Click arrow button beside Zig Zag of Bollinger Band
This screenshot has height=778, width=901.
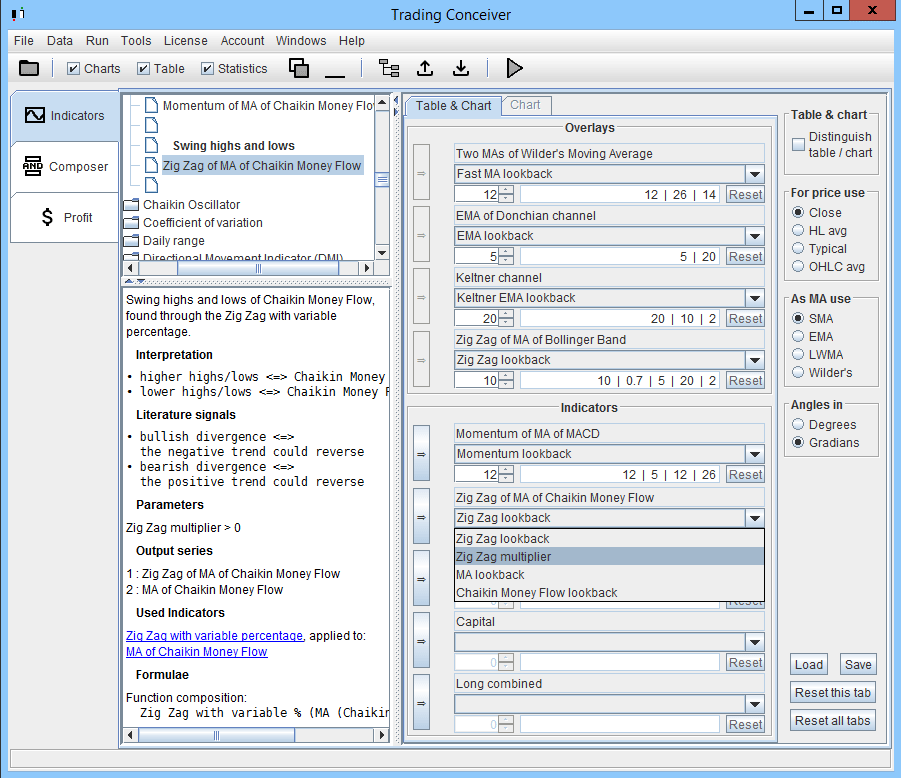[x=421, y=360]
